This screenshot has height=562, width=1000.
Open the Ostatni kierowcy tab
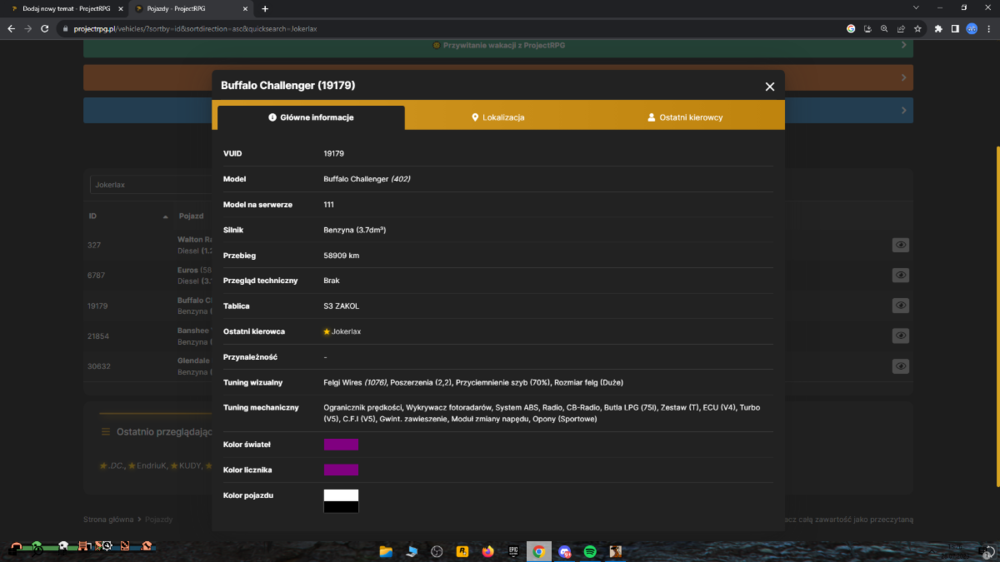686,117
